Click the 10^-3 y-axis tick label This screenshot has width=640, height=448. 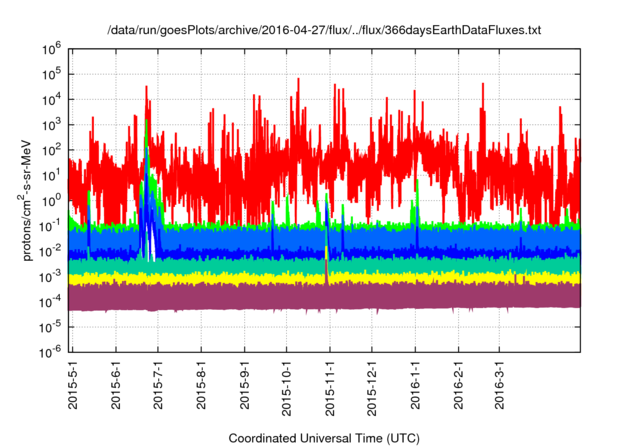pyautogui.click(x=50, y=277)
